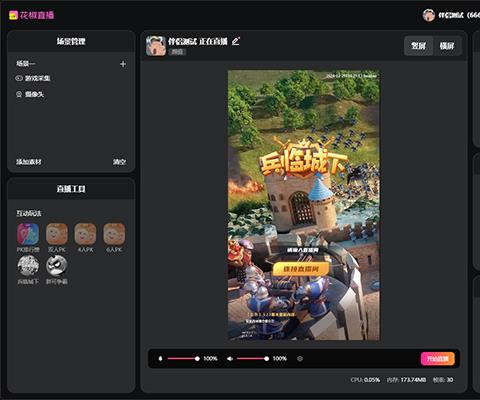Open the PK排行榜 tool icon
480x400 pixels.
tap(28, 234)
